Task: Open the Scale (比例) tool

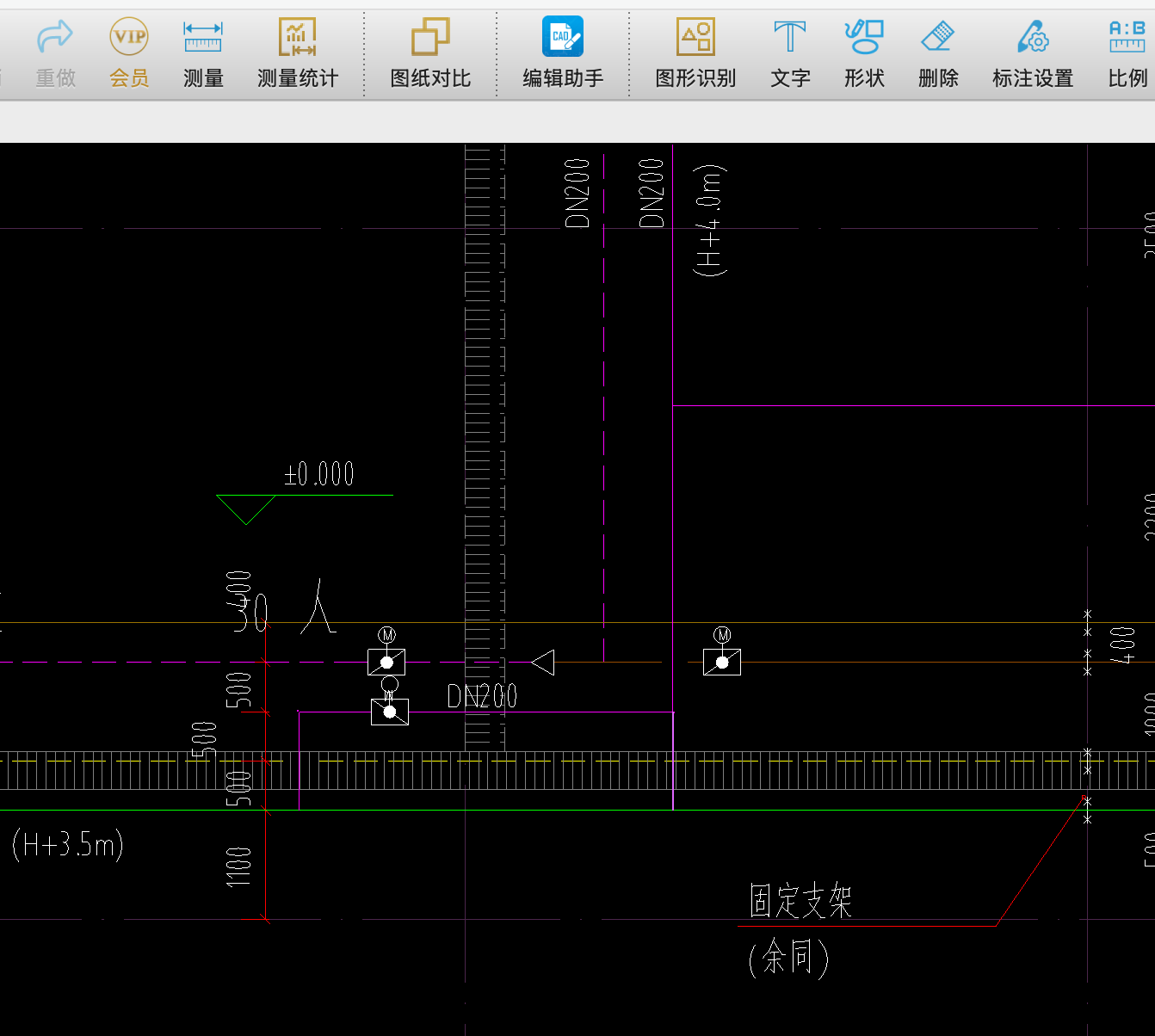Action: click(1127, 38)
